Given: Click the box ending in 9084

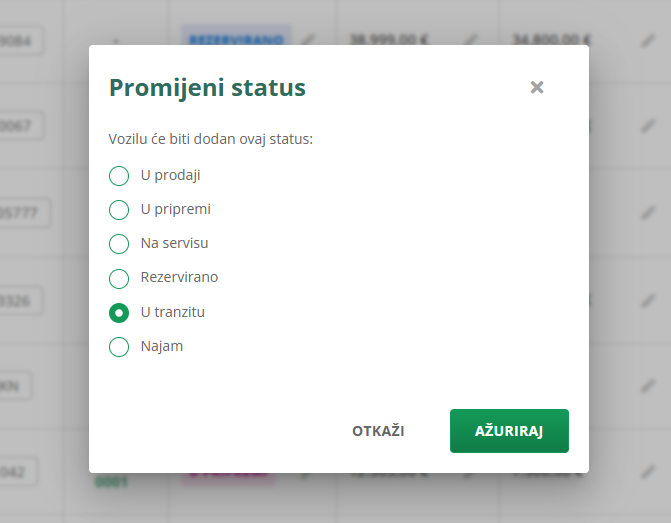Looking at the screenshot, I should click(x=22, y=41).
